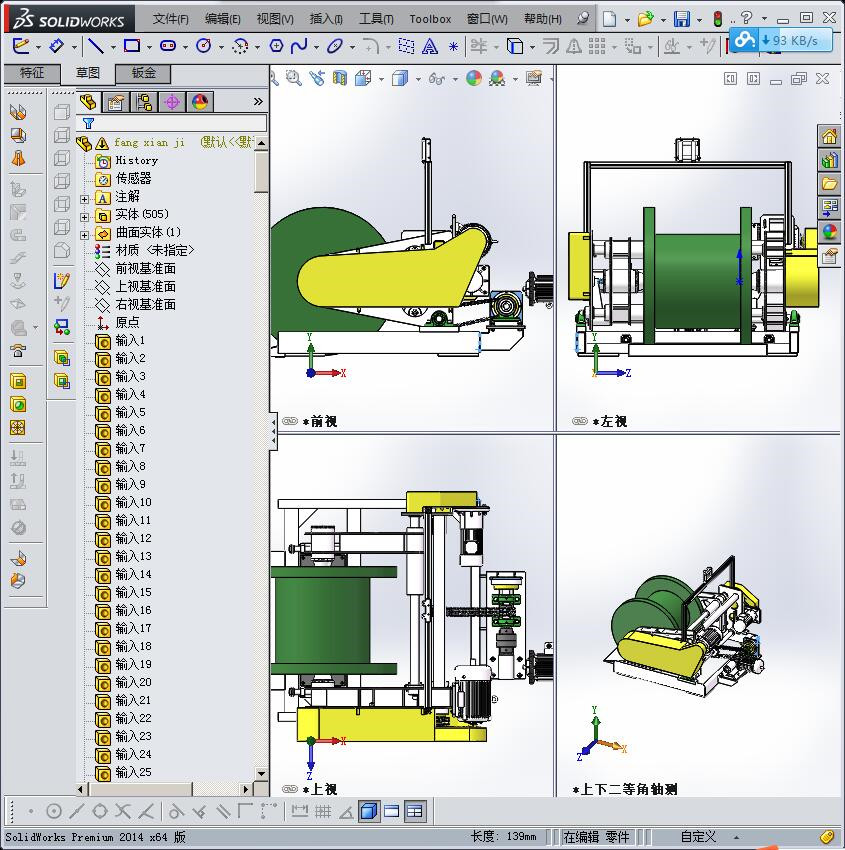Click the feature tree scroll down arrow

coord(261,774)
